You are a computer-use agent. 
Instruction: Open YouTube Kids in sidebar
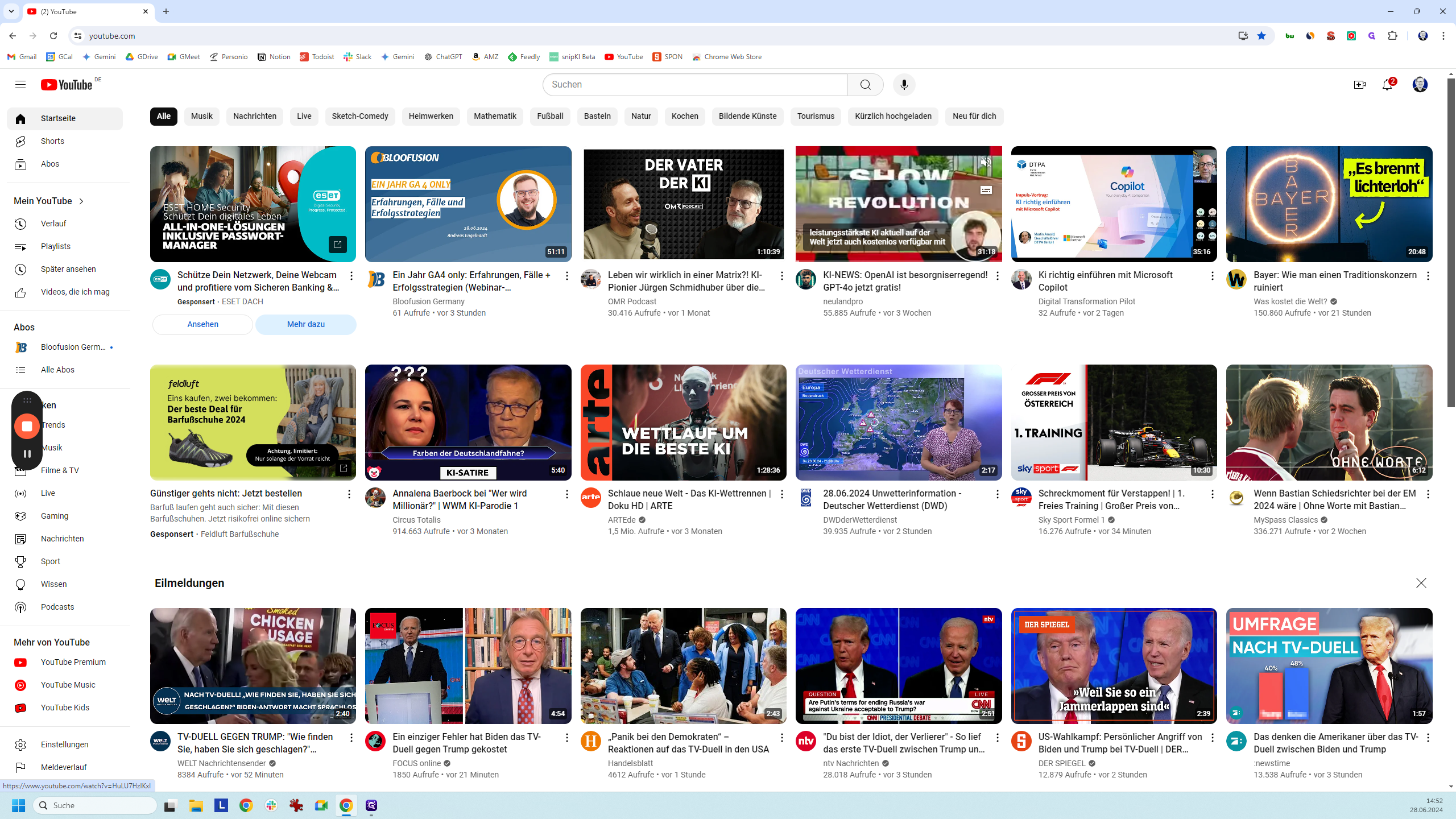(x=65, y=708)
